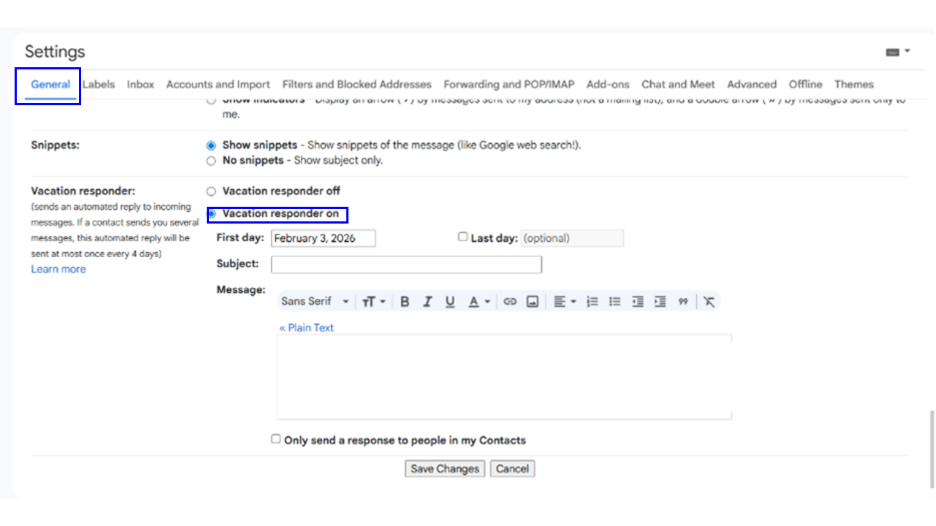Open the Learn more link

(x=58, y=269)
